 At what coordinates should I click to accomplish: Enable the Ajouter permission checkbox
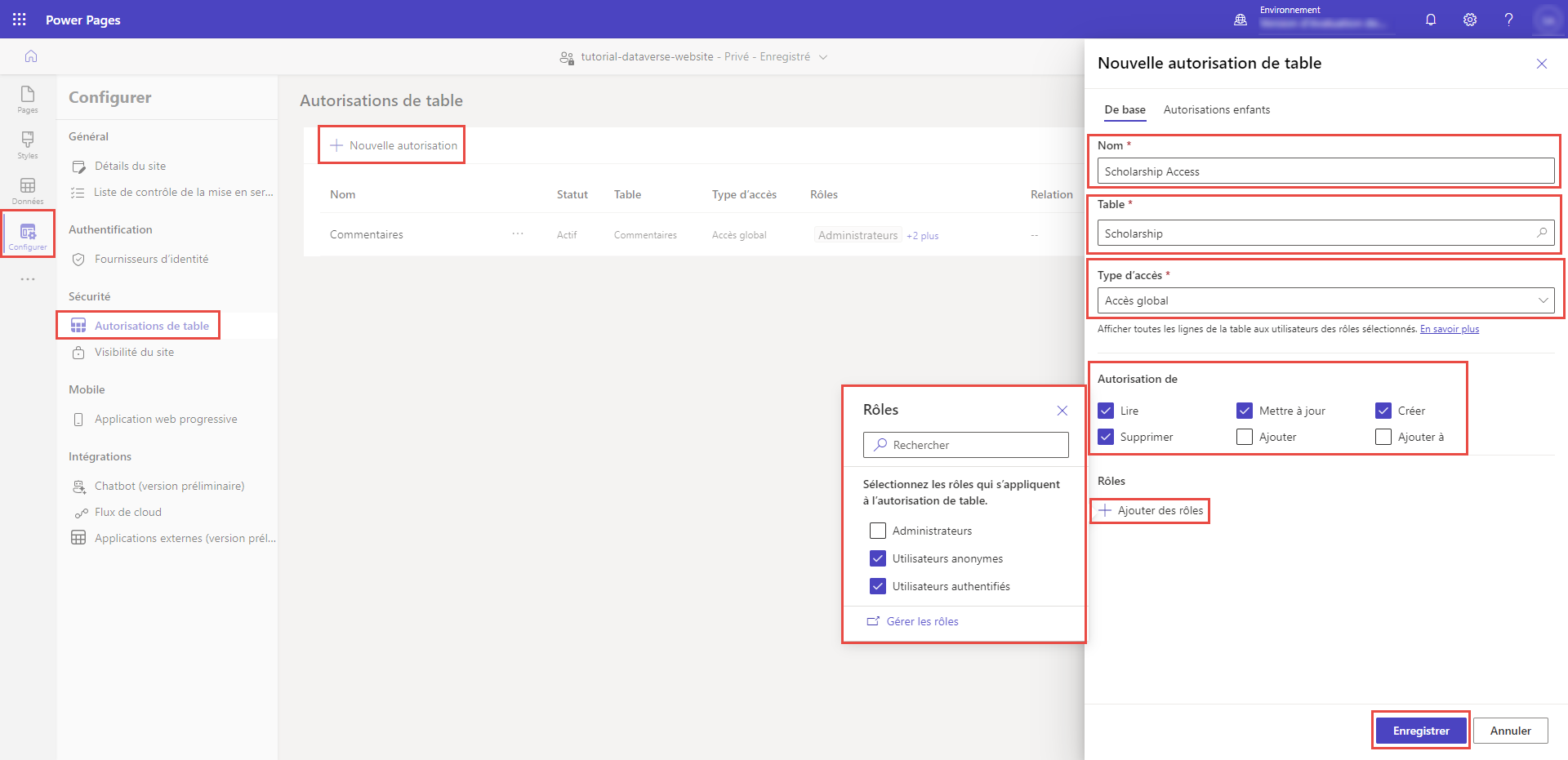pyautogui.click(x=1245, y=437)
